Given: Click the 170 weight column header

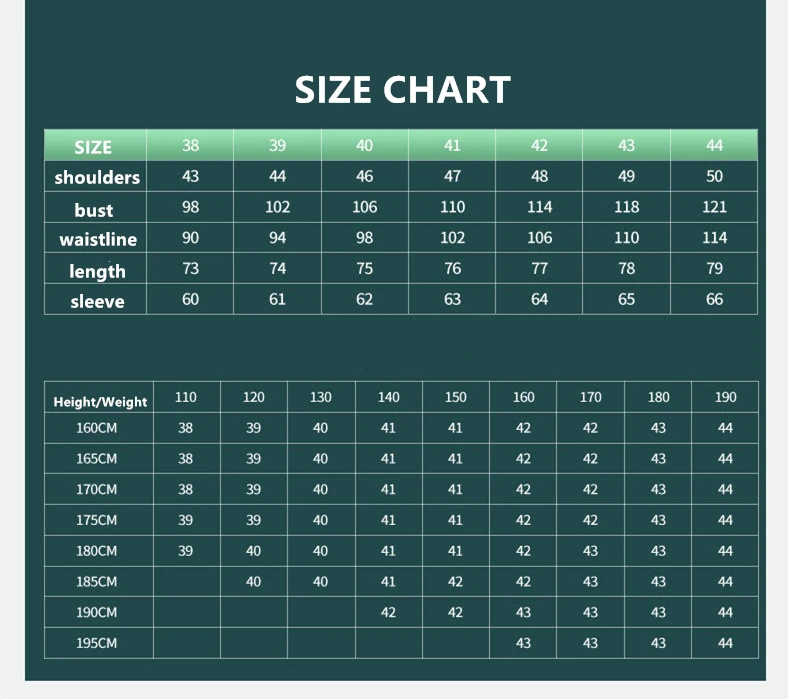Looking at the screenshot, I should coord(591,397).
